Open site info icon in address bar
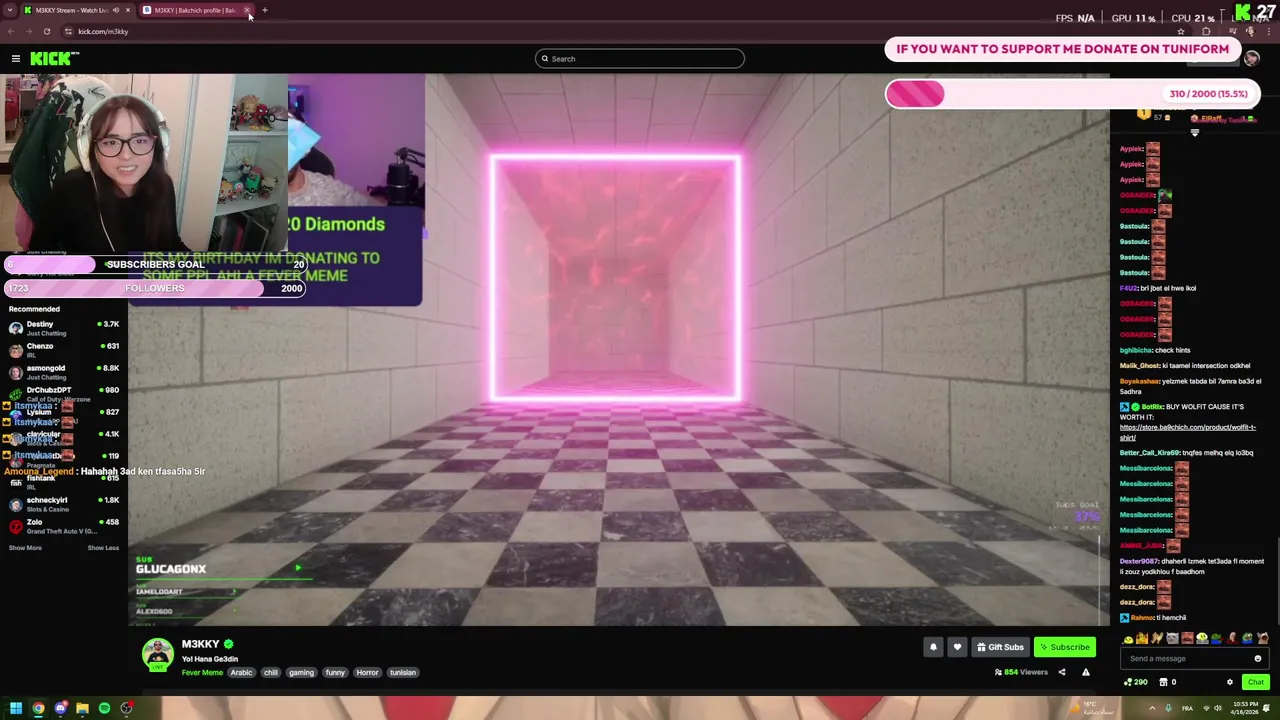1280x720 pixels. 68,31
